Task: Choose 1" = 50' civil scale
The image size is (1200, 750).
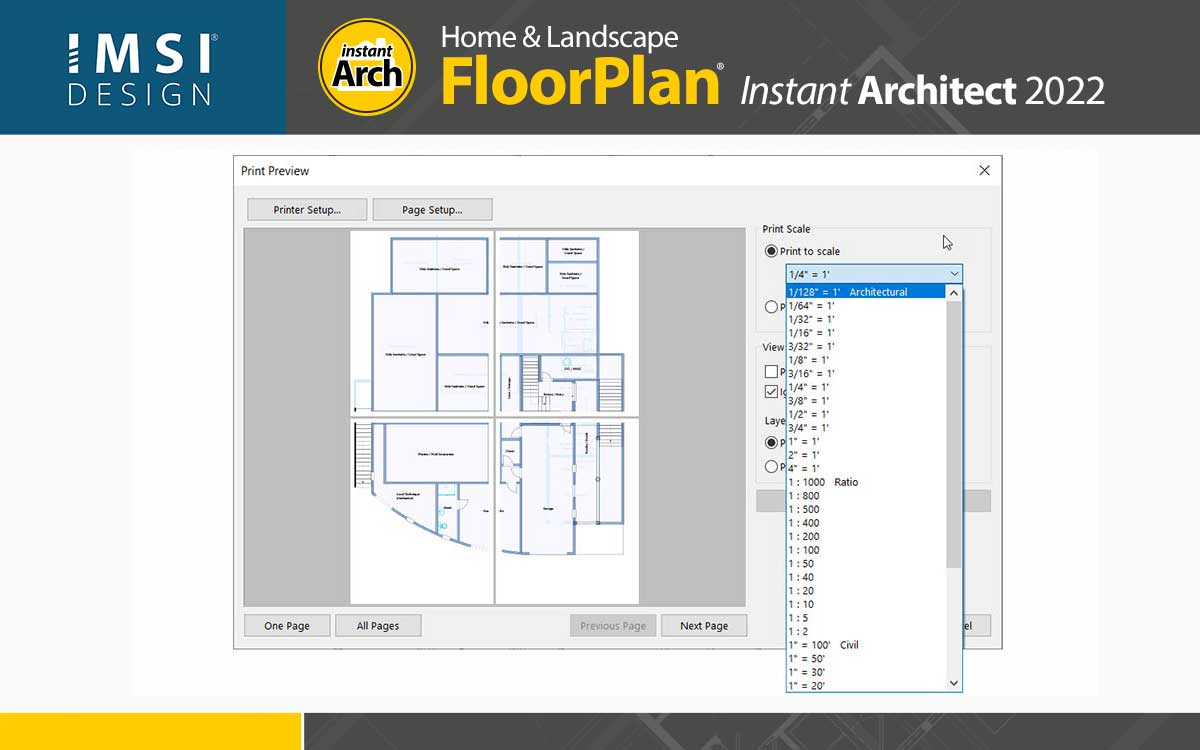Action: [865, 659]
